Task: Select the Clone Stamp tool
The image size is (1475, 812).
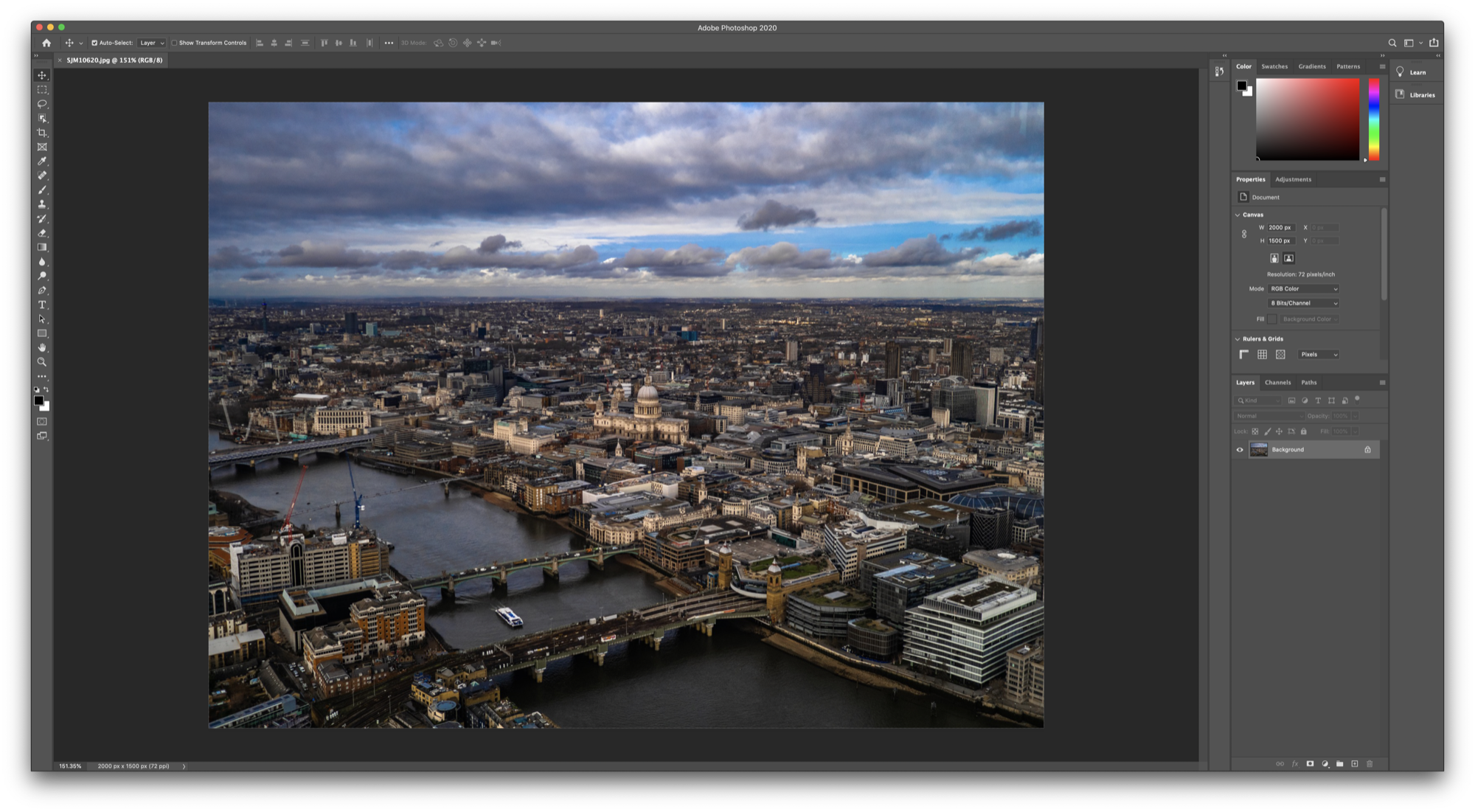Action: (42, 204)
